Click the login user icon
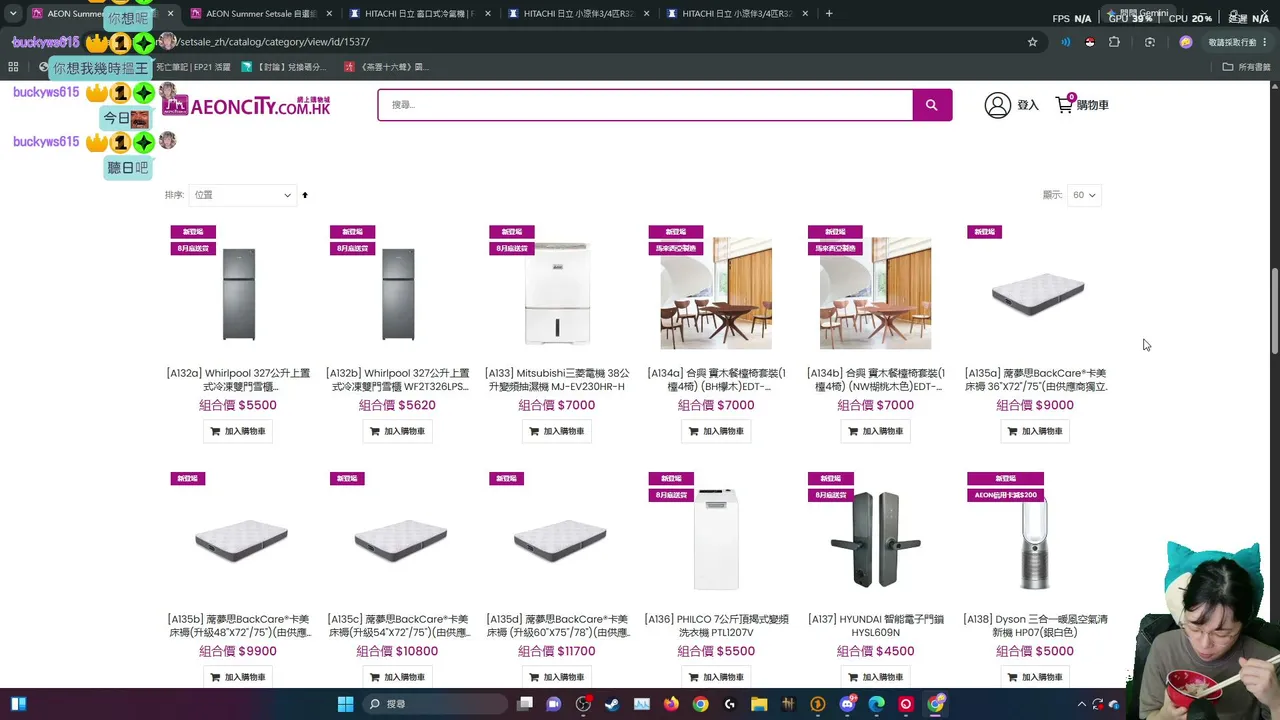 click(997, 105)
